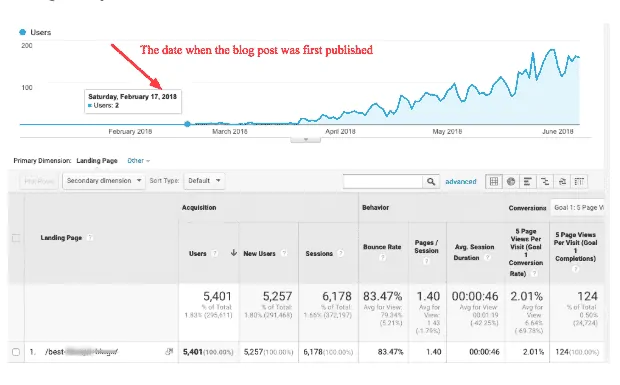Focus the table search input field
620x385 pixels.
383,181
